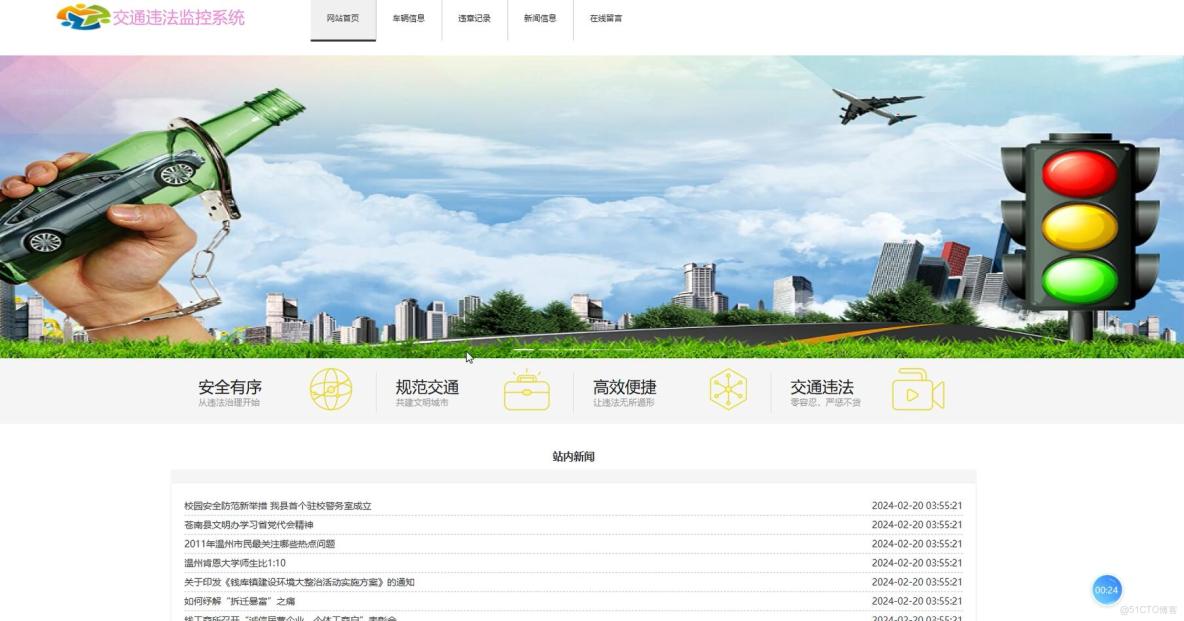Click the airplane image in the banner
This screenshot has height=621, width=1184.
(874, 103)
